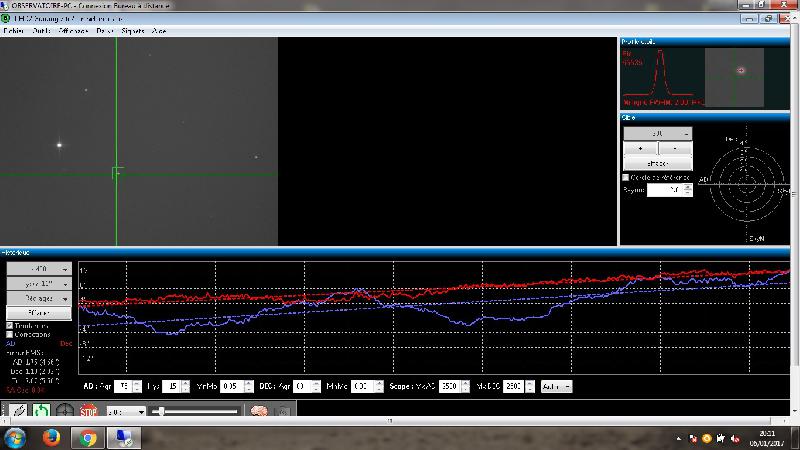
Task: Open Firefox from the taskbar
Action: click(x=52, y=438)
